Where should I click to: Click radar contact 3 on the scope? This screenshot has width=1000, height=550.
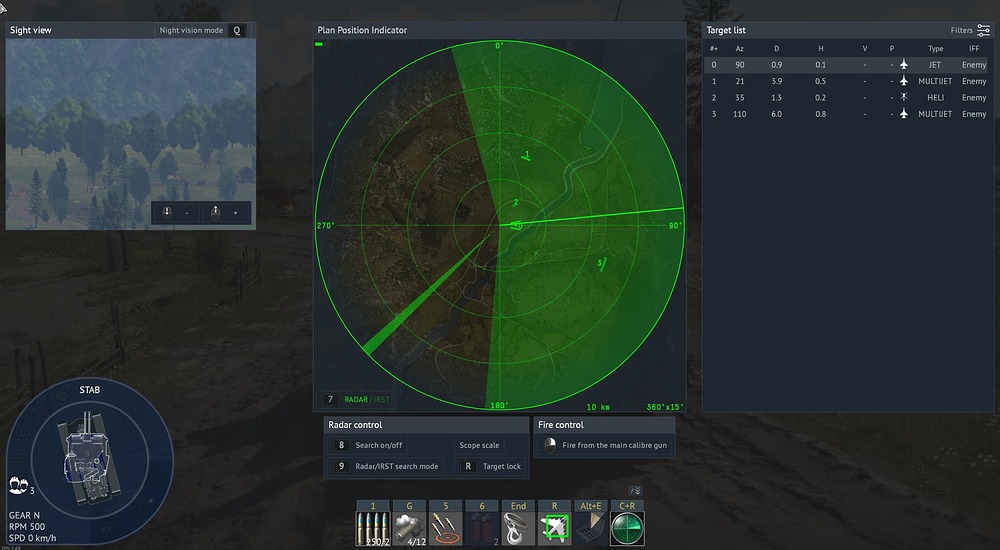[x=602, y=263]
